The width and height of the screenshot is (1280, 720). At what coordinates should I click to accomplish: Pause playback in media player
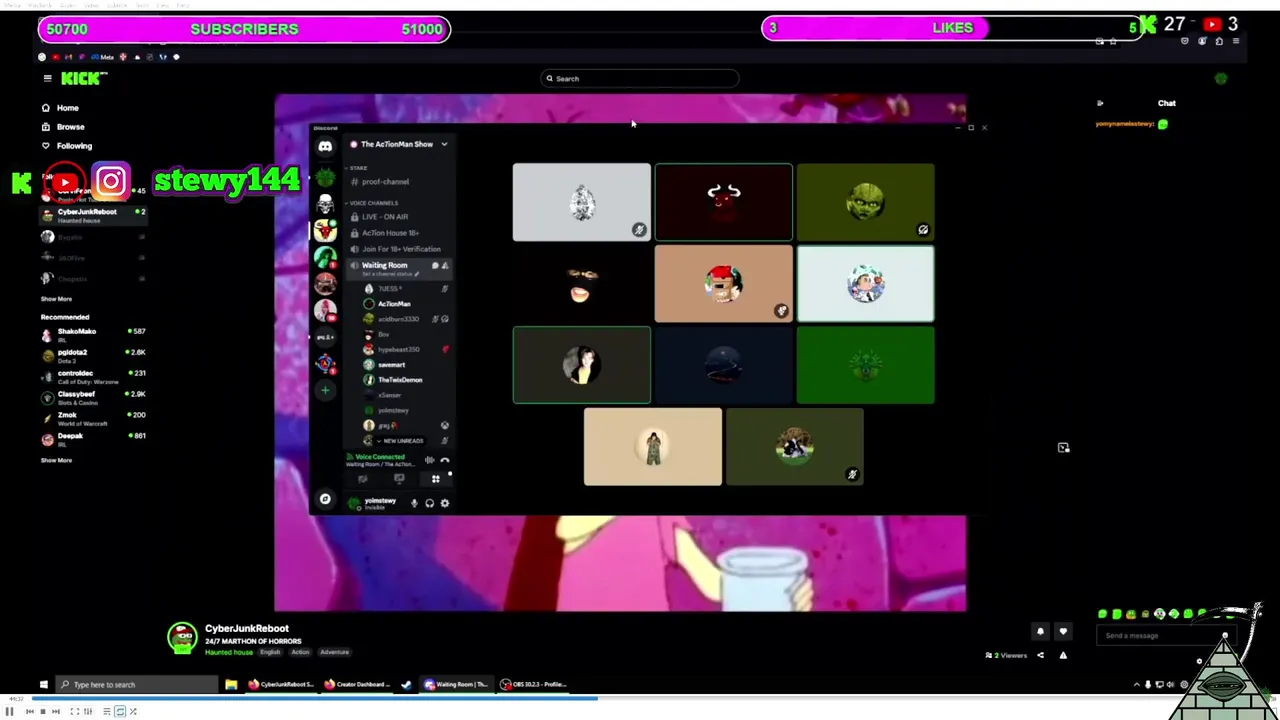pos(9,711)
